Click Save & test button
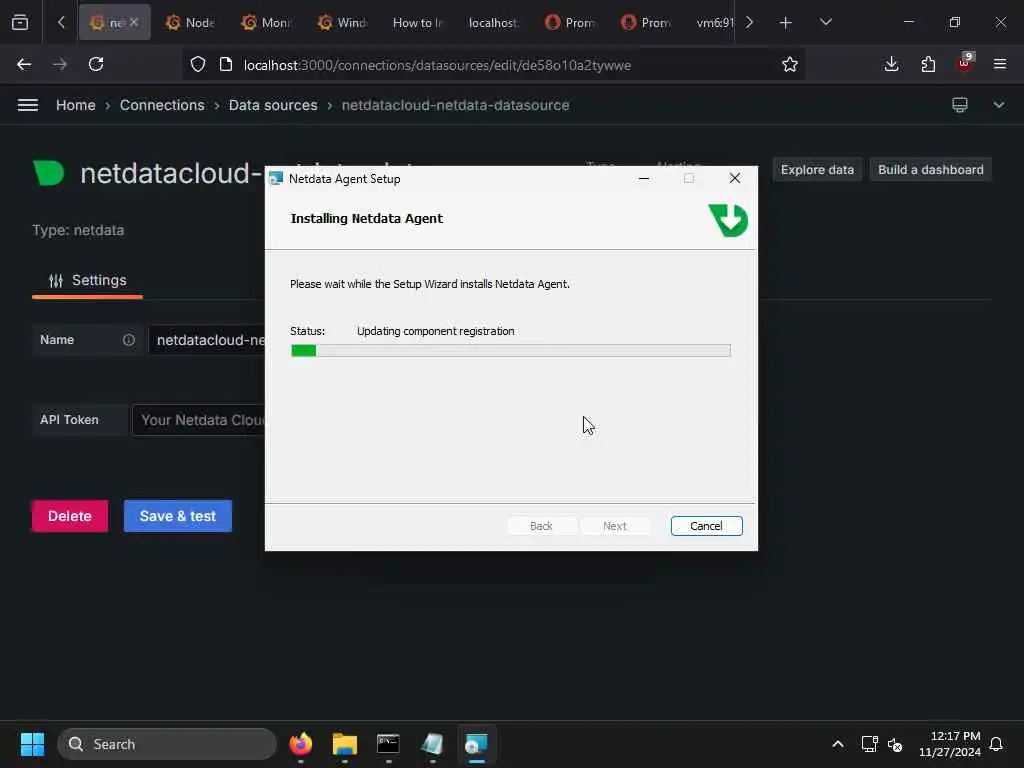Screen dimensions: 1024x768 [178, 516]
